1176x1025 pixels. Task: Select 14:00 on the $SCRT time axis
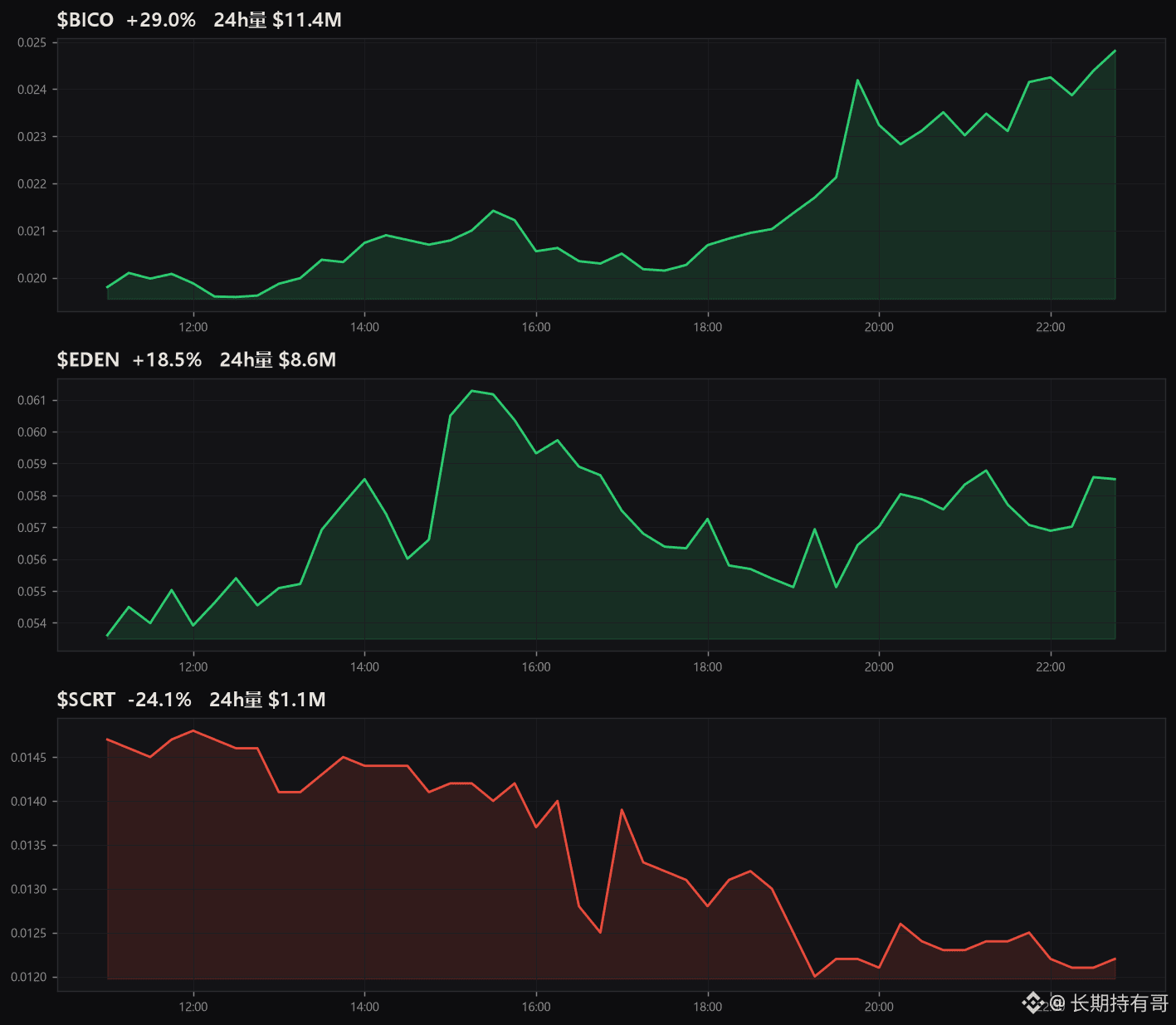point(365,1007)
